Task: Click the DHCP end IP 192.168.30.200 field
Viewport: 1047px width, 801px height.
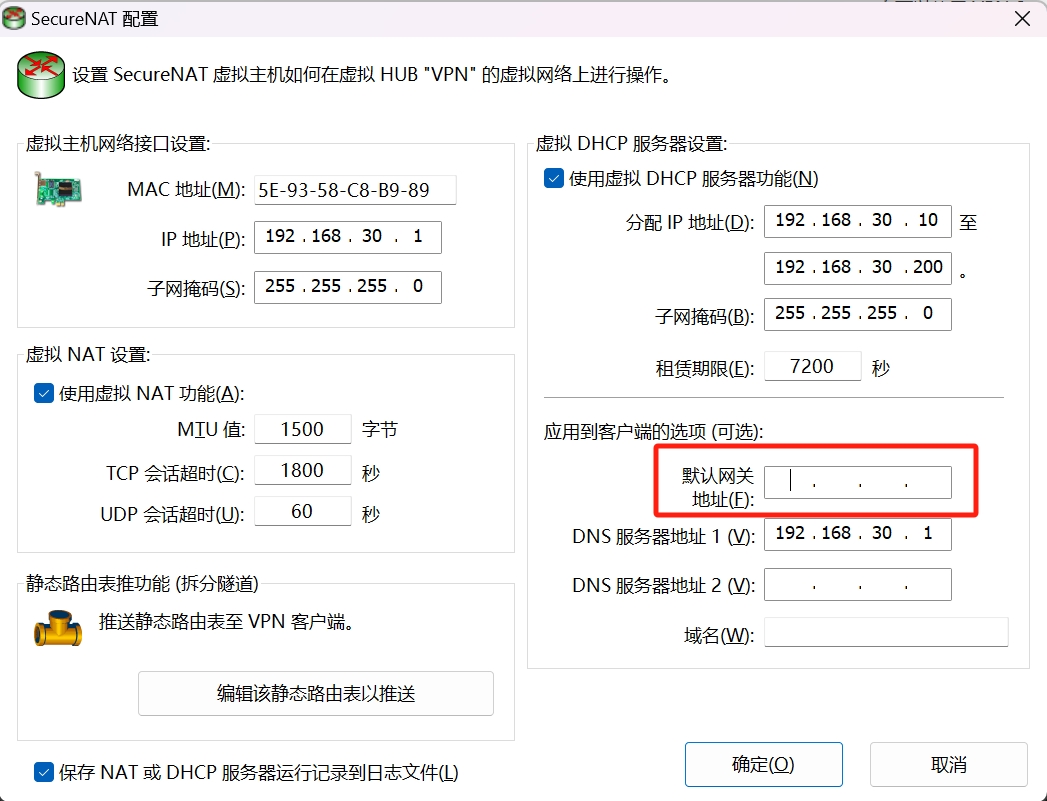Action: pos(858,268)
